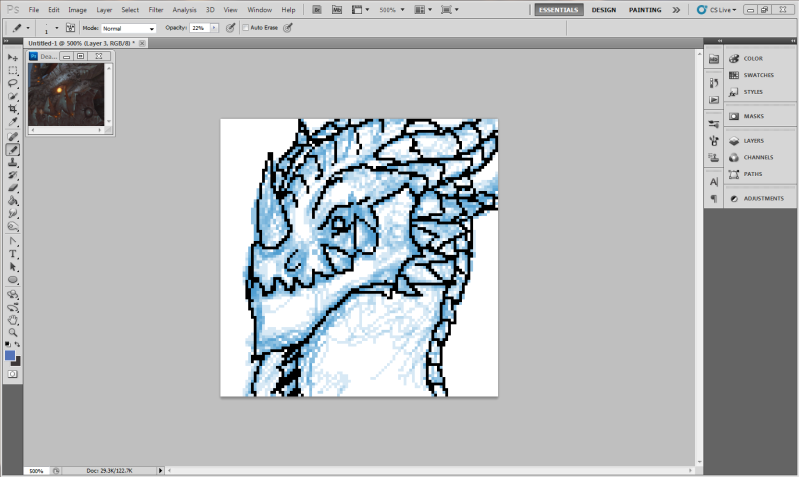
Task: Select the Move tool
Action: pos(13,58)
